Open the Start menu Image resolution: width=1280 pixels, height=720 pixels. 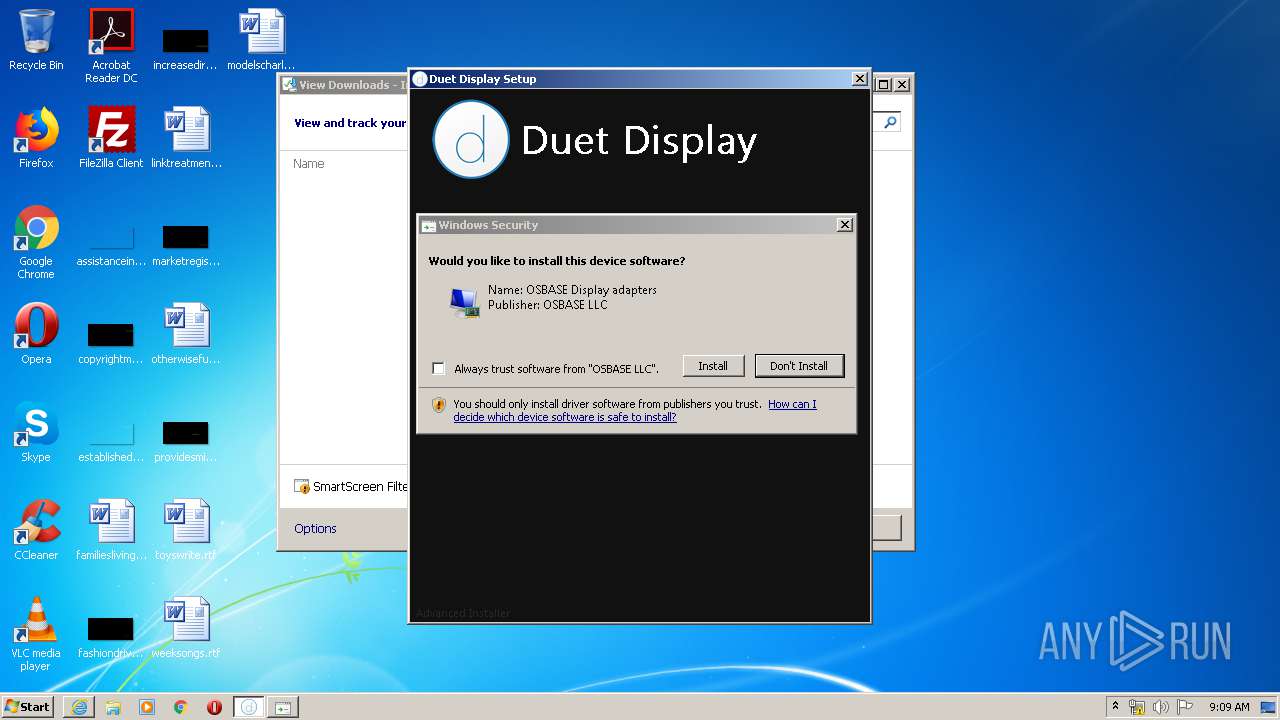tap(27, 707)
